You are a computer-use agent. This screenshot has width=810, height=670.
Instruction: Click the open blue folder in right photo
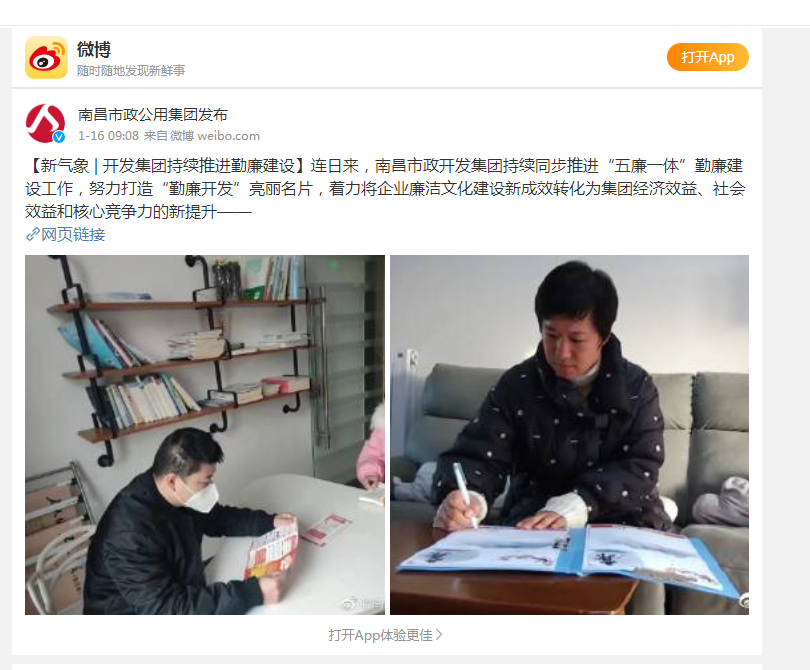(x=570, y=558)
